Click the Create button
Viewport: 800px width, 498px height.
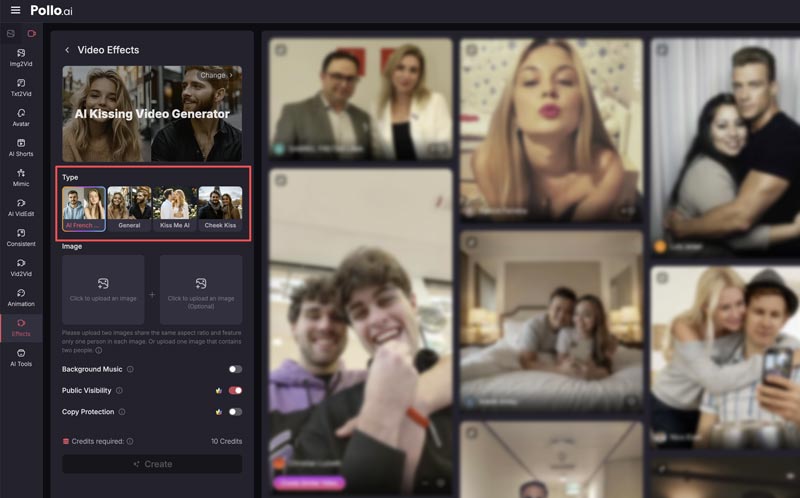[152, 464]
